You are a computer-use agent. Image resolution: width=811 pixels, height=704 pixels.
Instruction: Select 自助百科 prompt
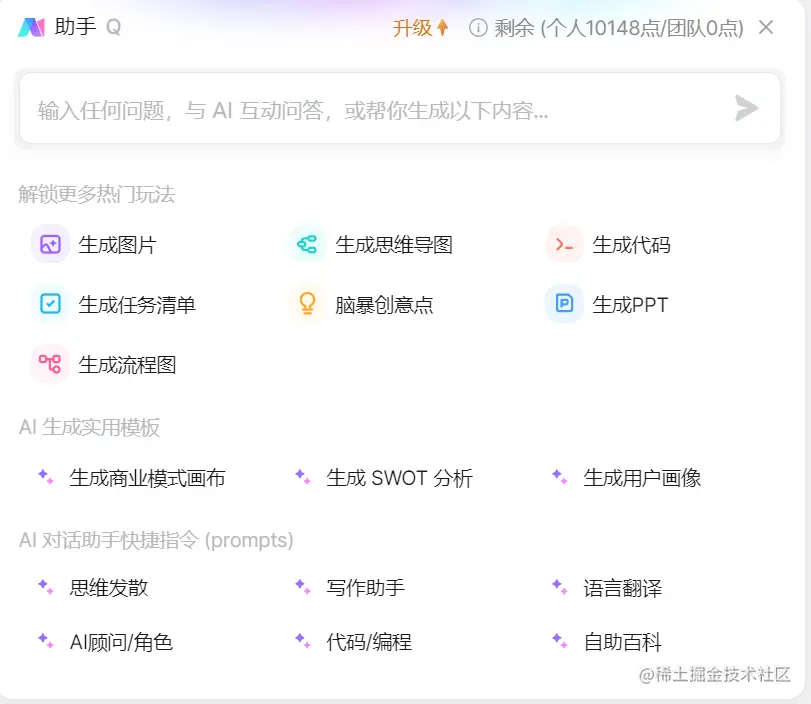click(622, 642)
